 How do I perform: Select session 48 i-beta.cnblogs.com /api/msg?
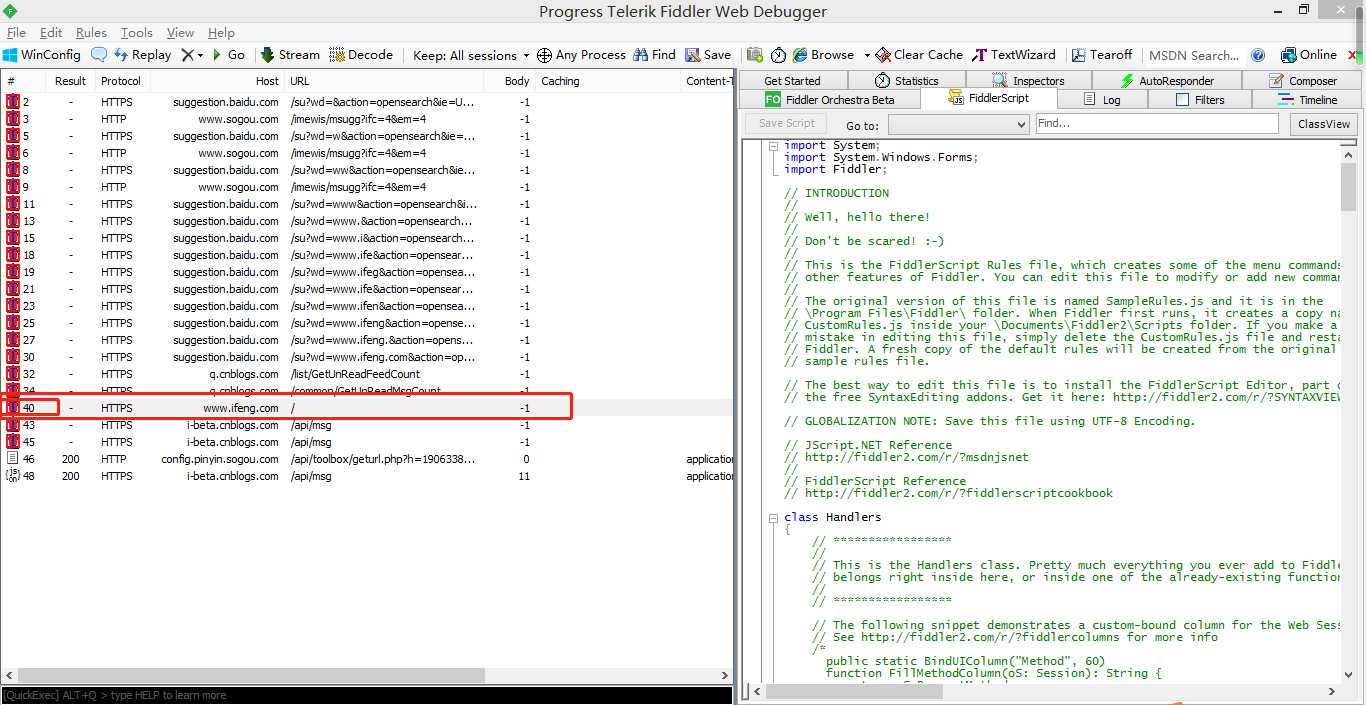pyautogui.click(x=366, y=476)
